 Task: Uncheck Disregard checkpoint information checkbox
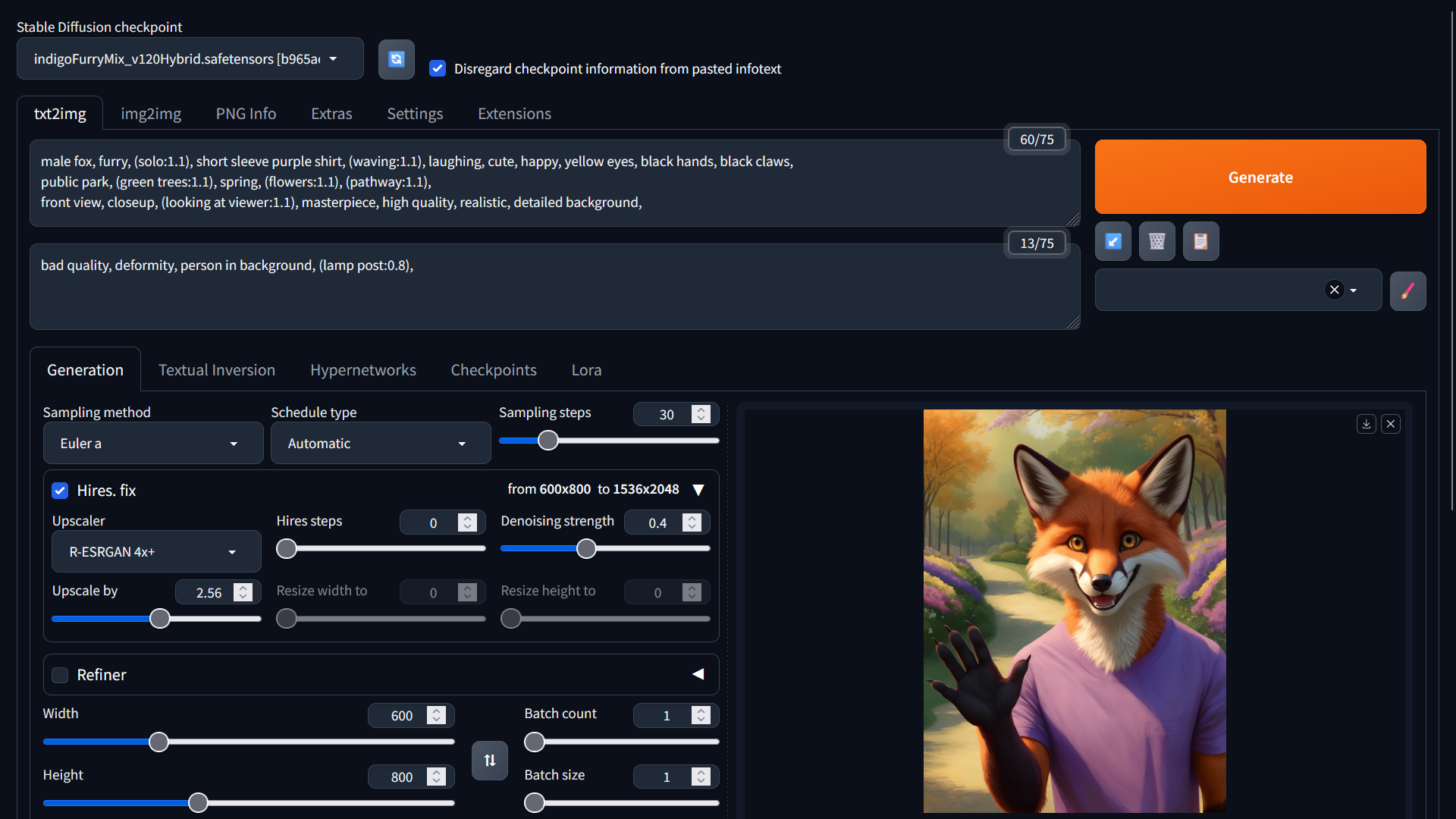tap(438, 68)
